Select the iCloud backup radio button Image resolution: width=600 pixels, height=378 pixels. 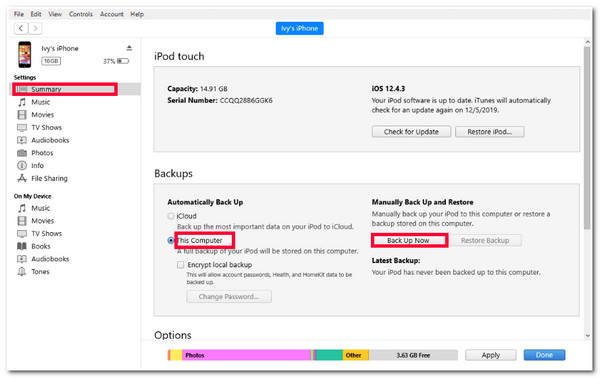(171, 216)
